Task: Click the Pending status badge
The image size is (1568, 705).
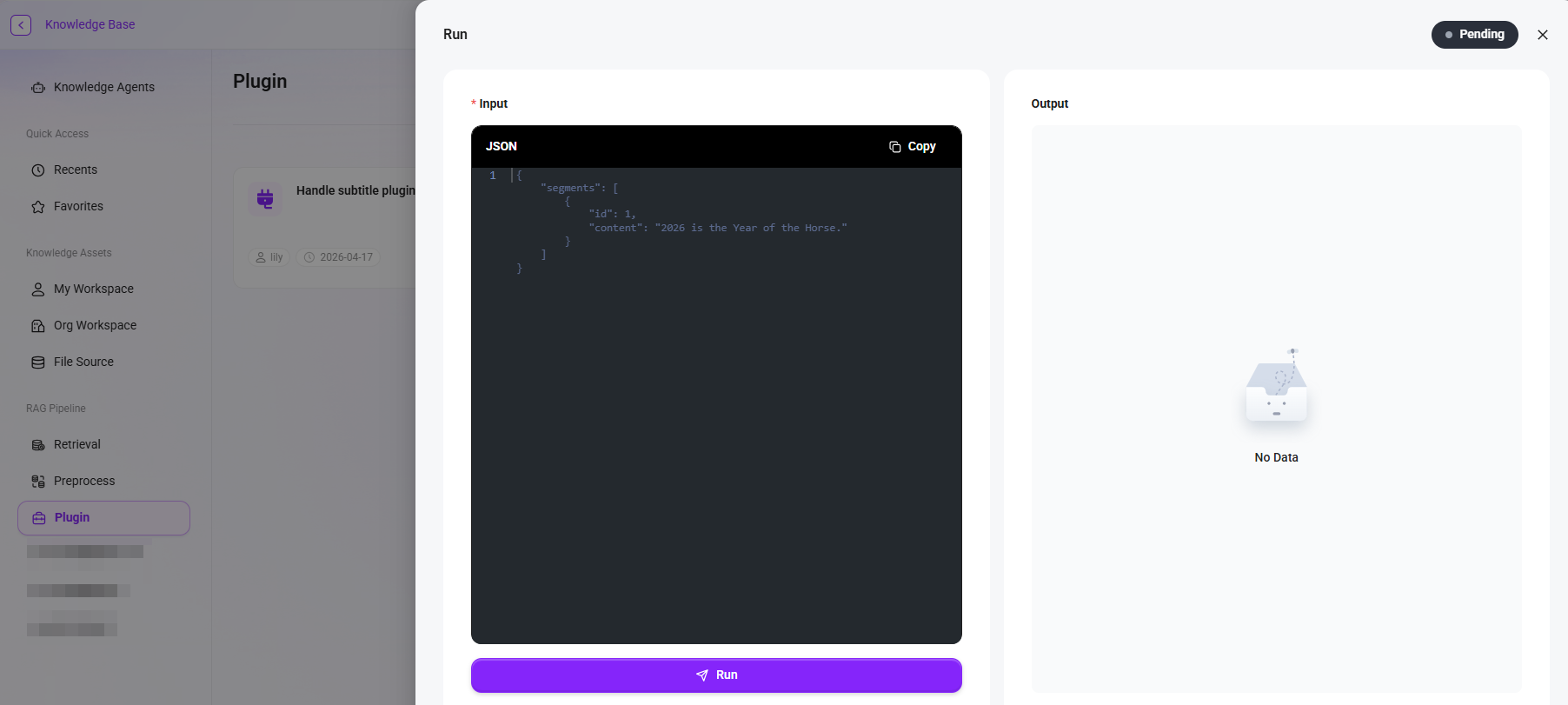Action: click(x=1474, y=35)
